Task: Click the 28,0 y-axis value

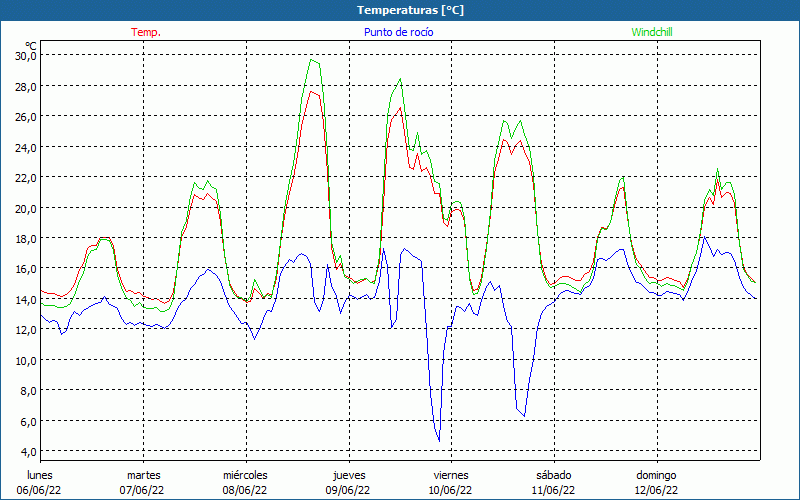Action: point(26,86)
